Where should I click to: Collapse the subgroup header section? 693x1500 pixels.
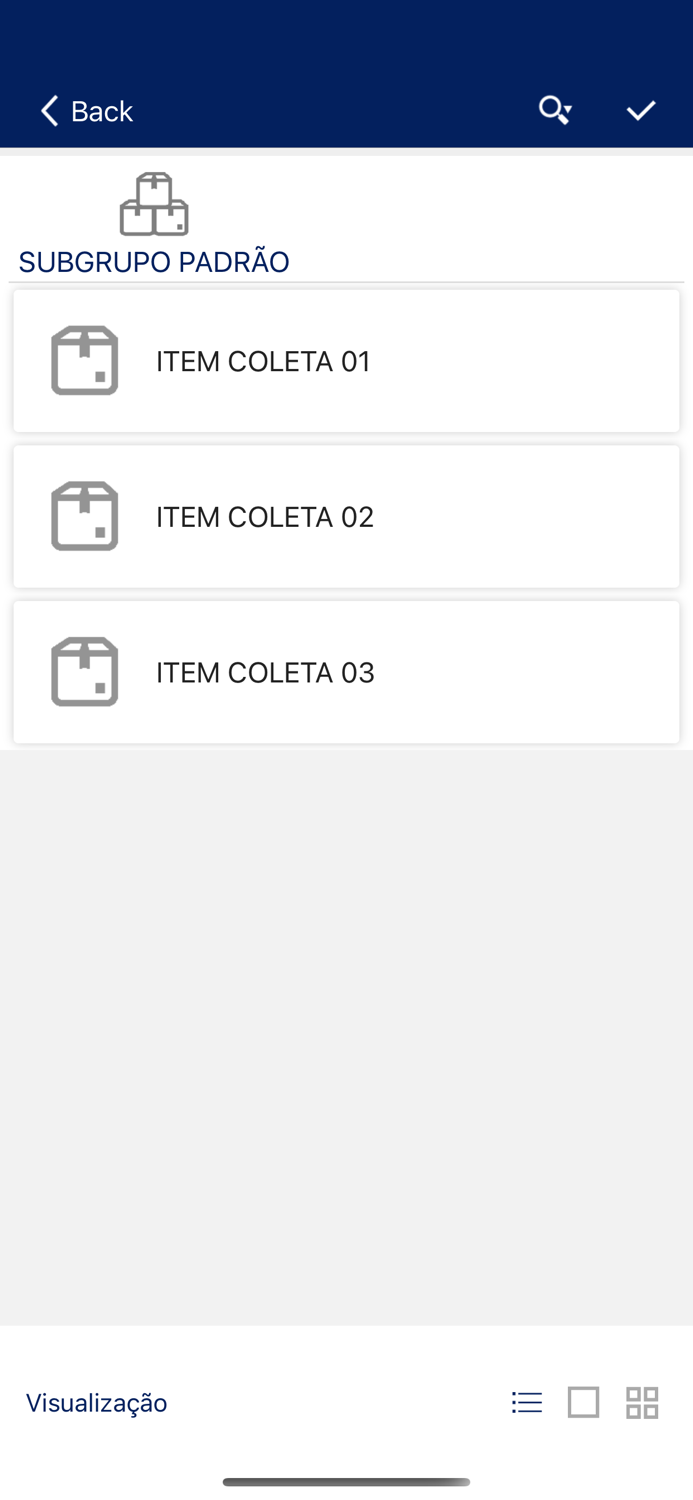[153, 261]
